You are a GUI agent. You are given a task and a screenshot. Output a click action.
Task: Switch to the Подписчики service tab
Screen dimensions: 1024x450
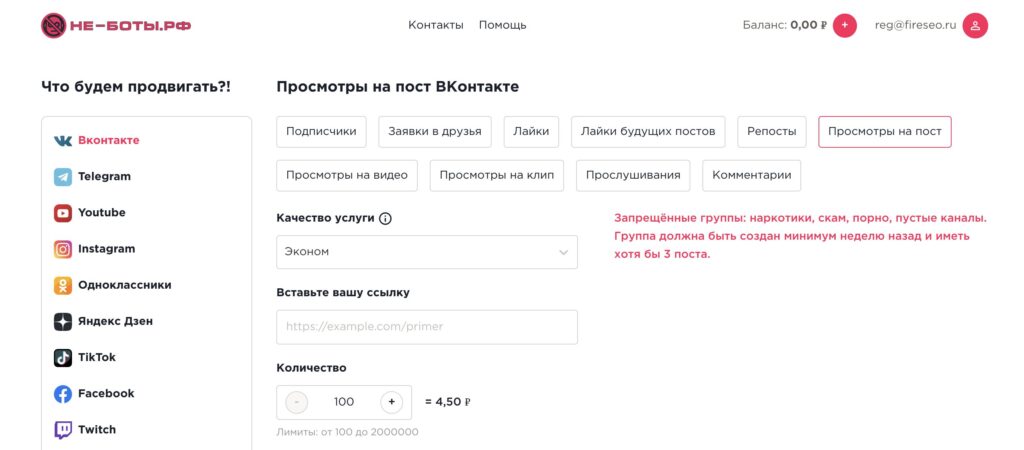point(322,132)
